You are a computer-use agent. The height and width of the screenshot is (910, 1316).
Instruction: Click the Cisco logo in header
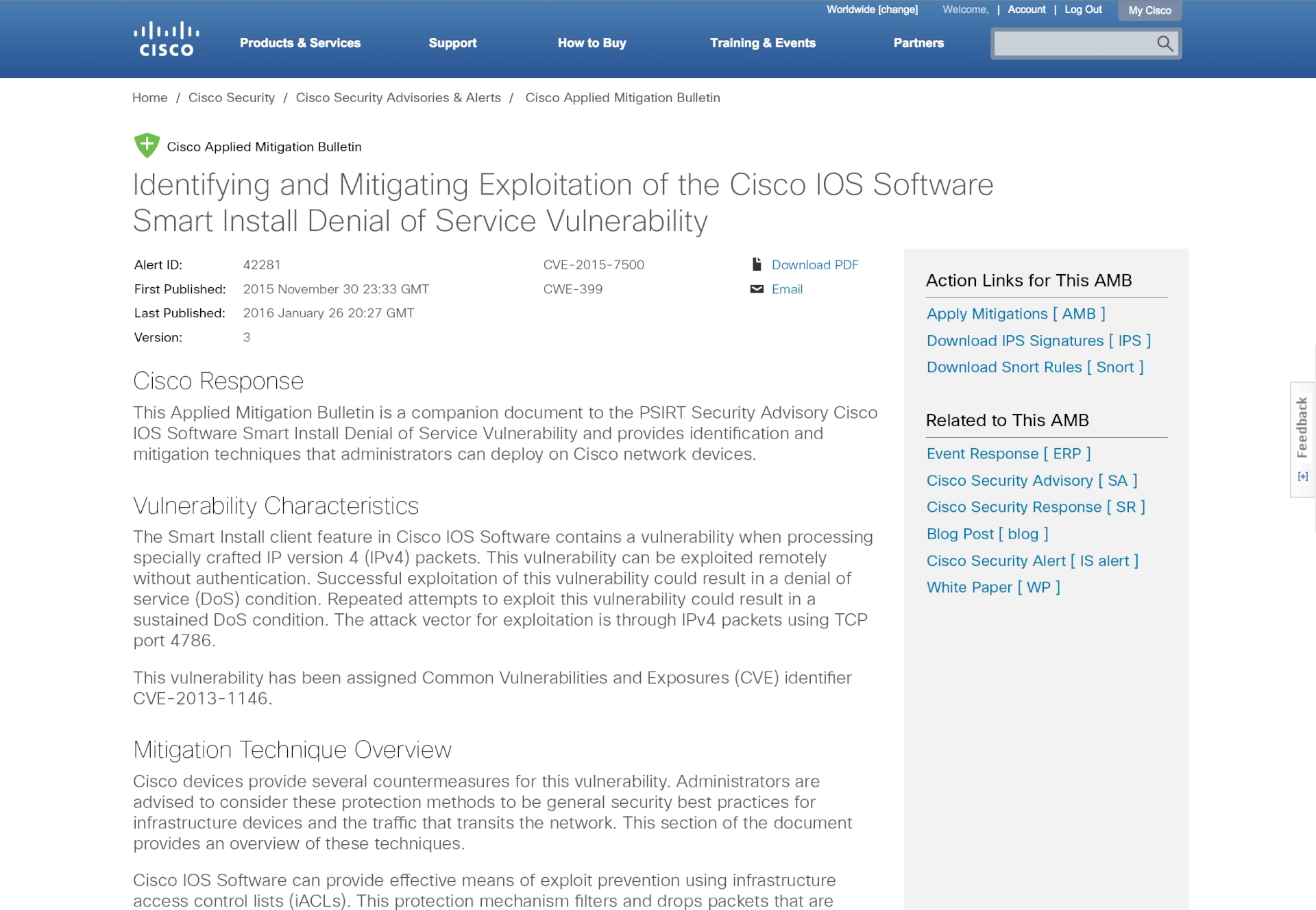click(167, 39)
